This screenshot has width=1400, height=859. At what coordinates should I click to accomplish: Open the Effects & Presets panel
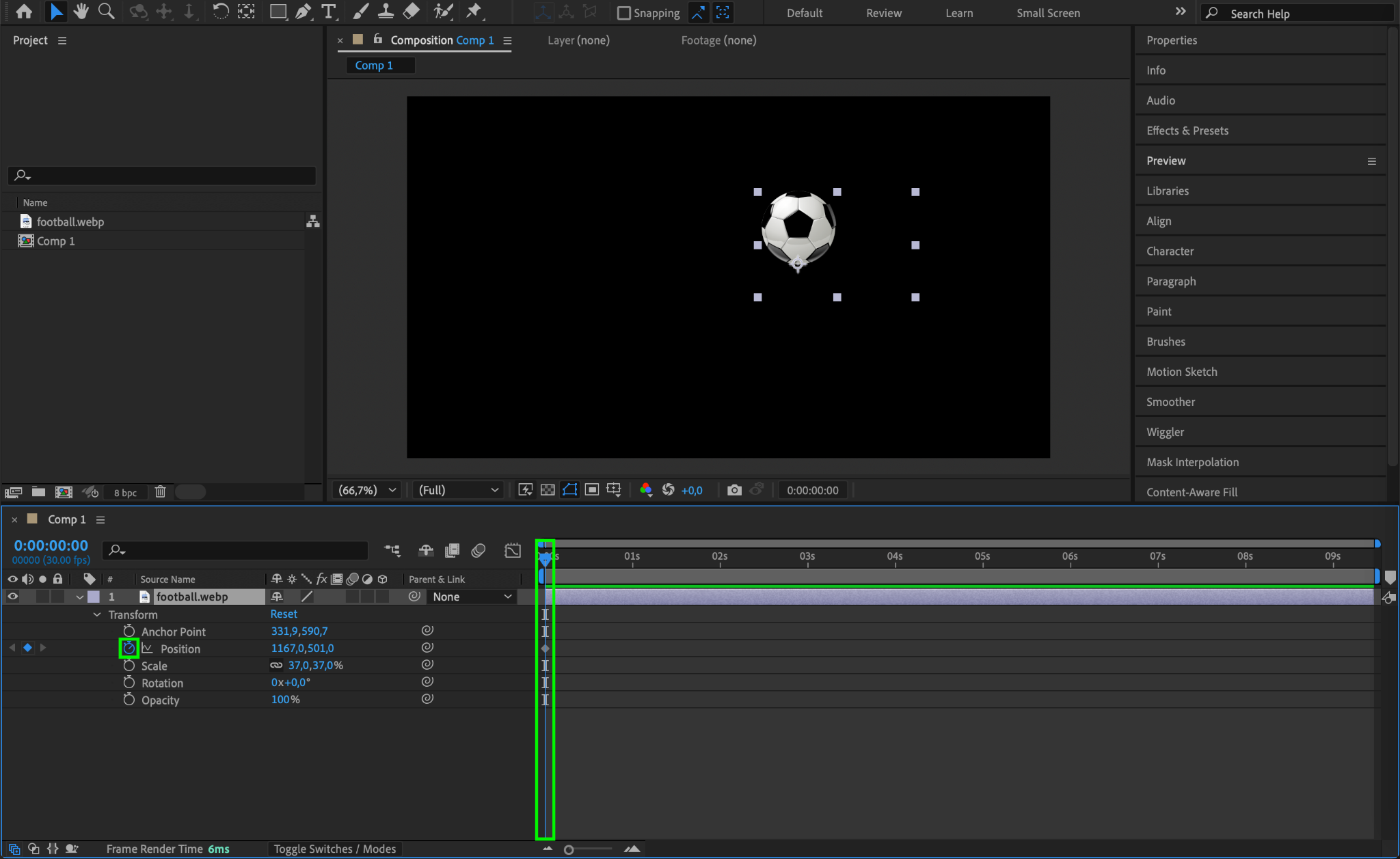click(1187, 131)
